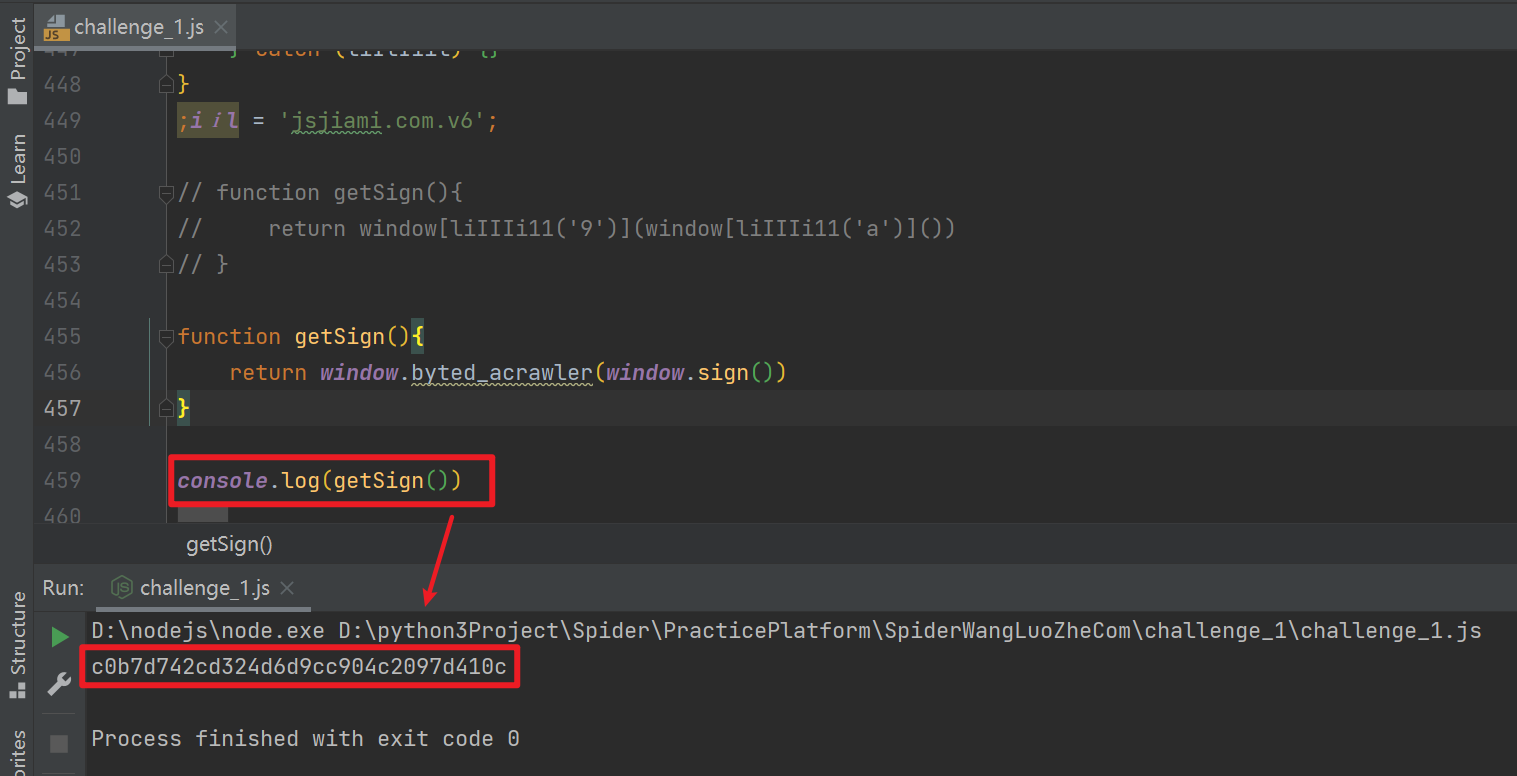Image resolution: width=1517 pixels, height=776 pixels.
Task: Click fold end marker at line 457
Action: pyautogui.click(x=166, y=408)
